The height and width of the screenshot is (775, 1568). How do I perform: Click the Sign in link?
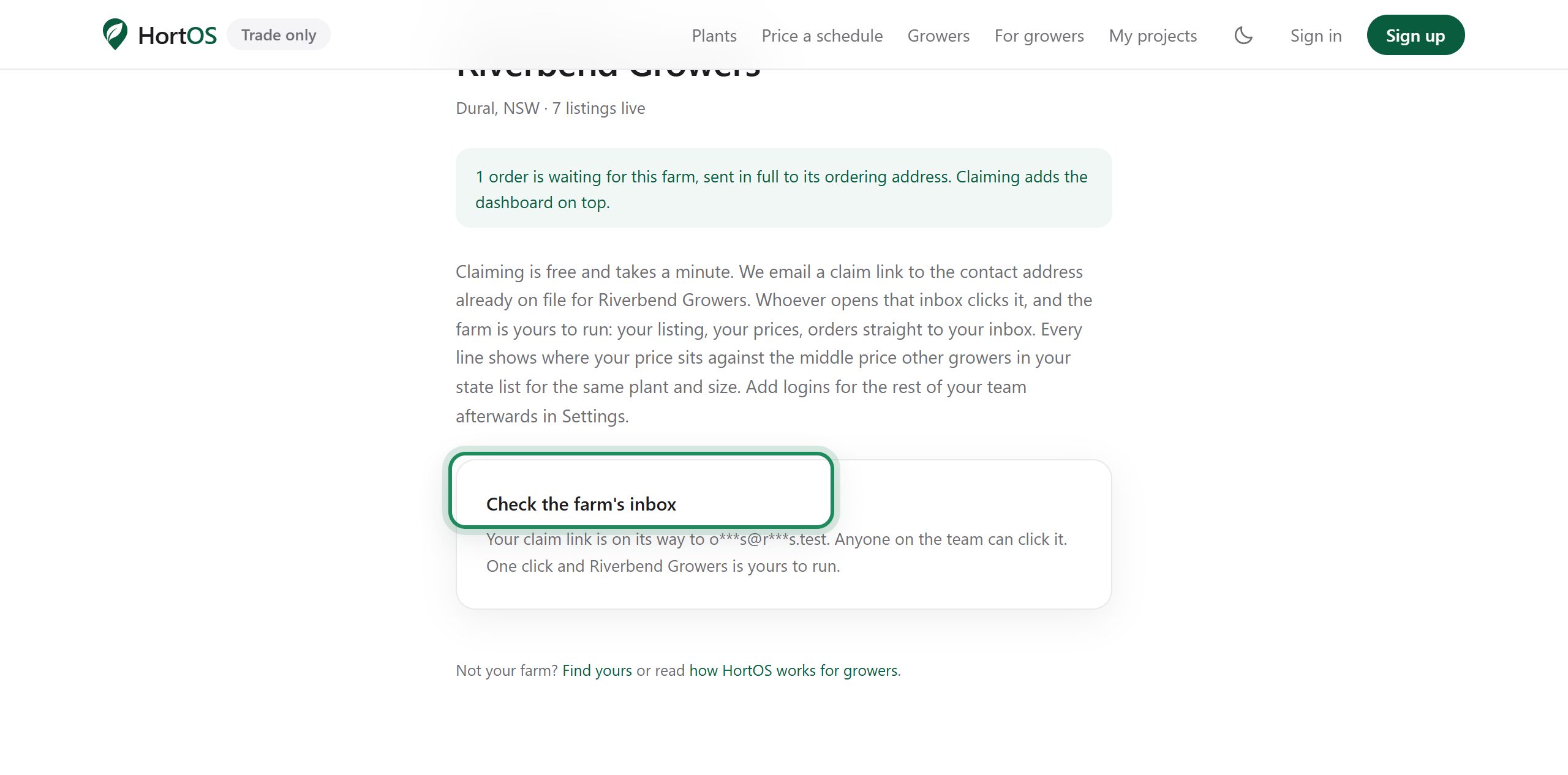click(1316, 36)
